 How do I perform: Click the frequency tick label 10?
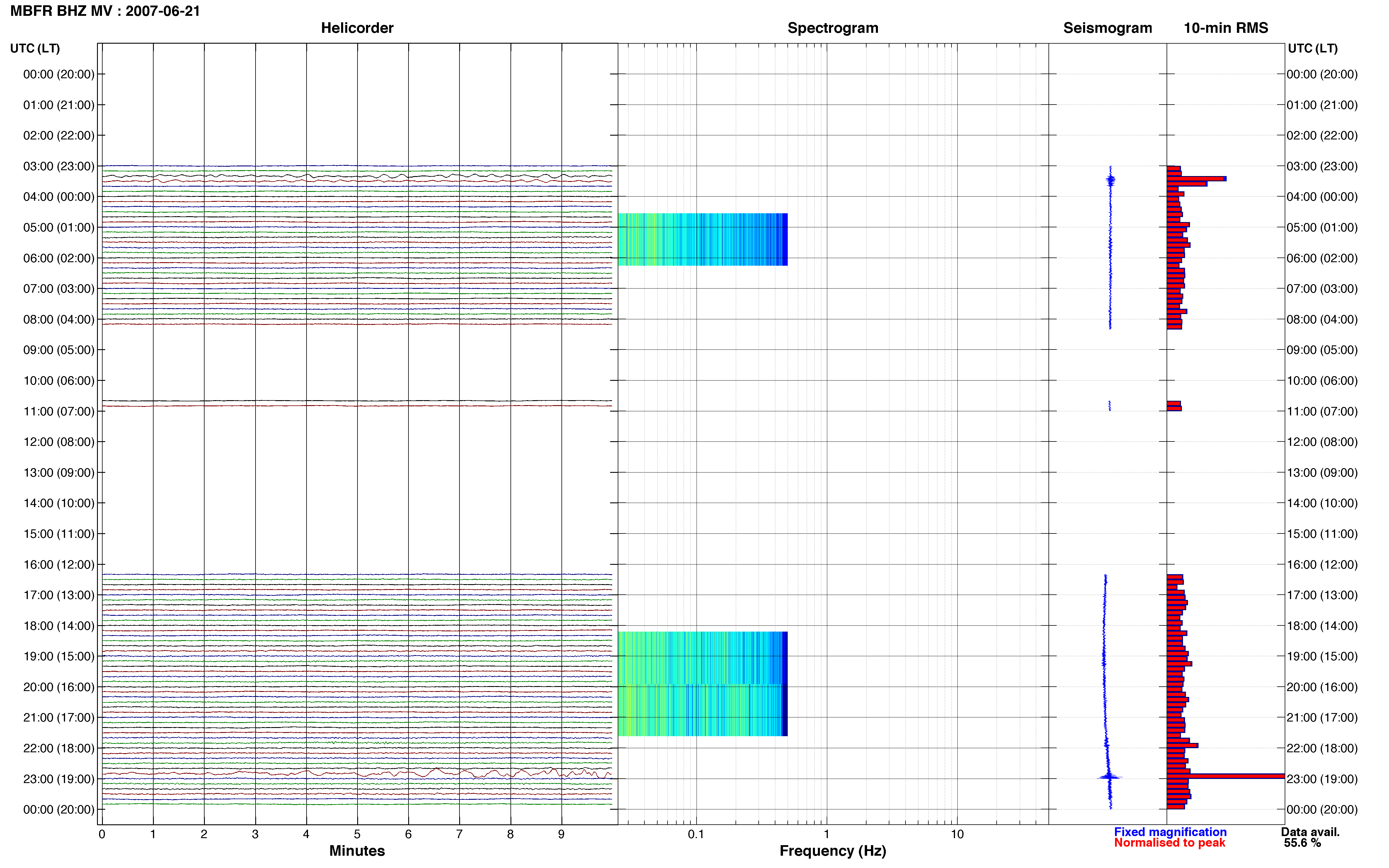pyautogui.click(x=957, y=834)
